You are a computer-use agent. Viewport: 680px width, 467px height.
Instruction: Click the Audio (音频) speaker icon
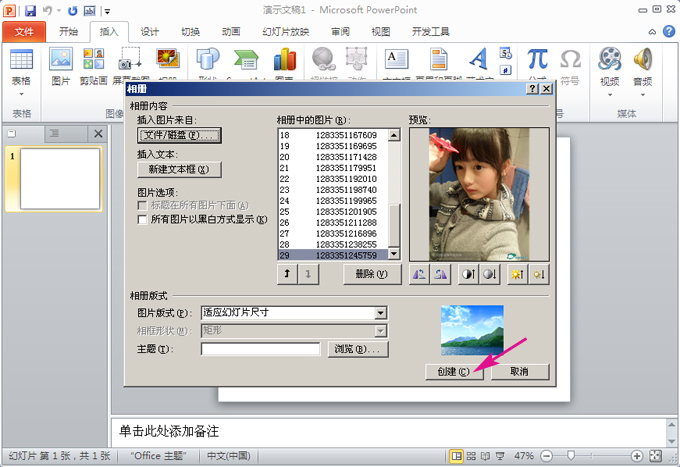(643, 59)
